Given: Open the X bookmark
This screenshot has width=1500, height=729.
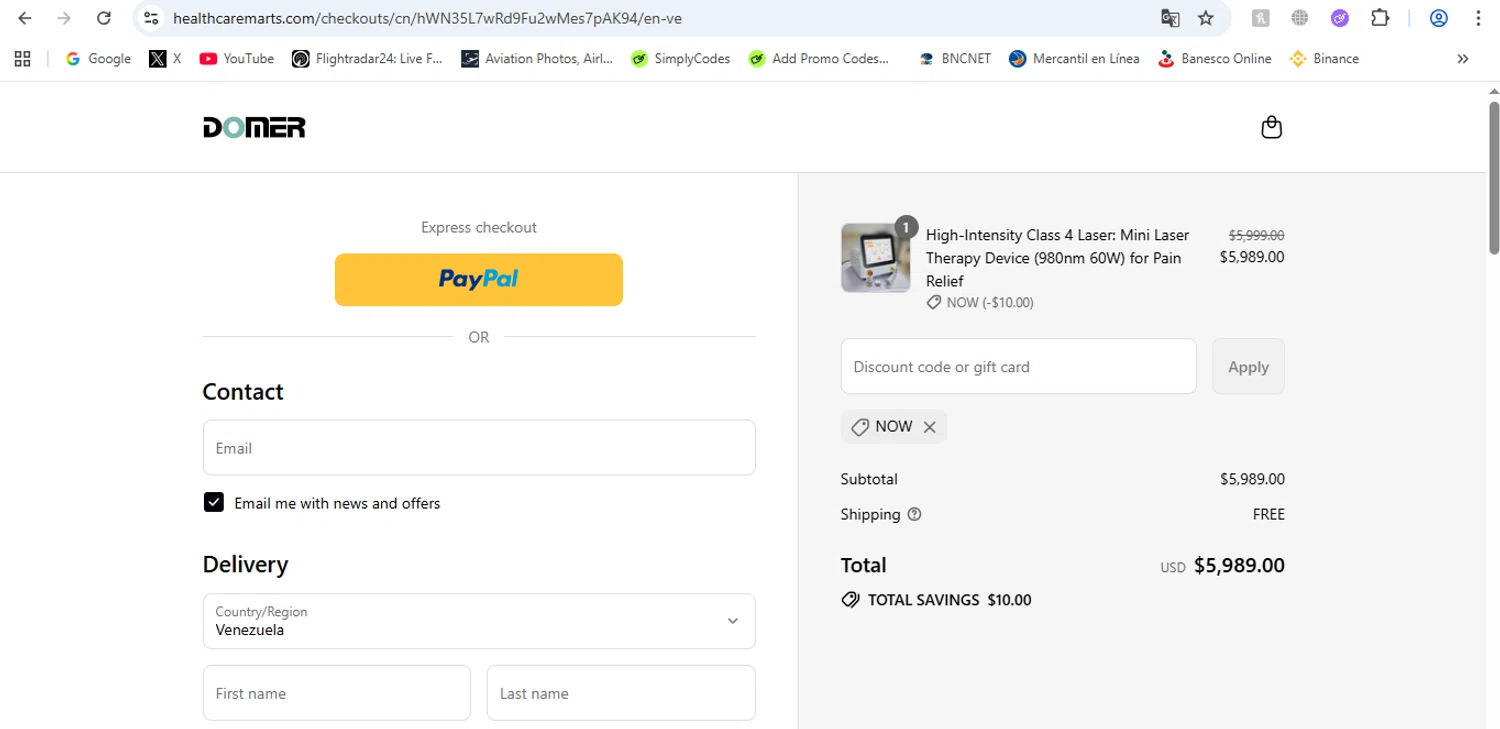Looking at the screenshot, I should pos(165,59).
